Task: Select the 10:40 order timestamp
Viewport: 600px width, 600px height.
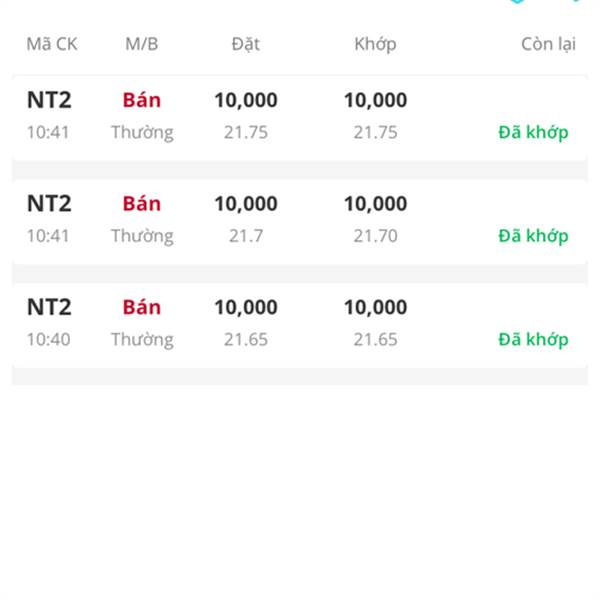Action: 48,339
